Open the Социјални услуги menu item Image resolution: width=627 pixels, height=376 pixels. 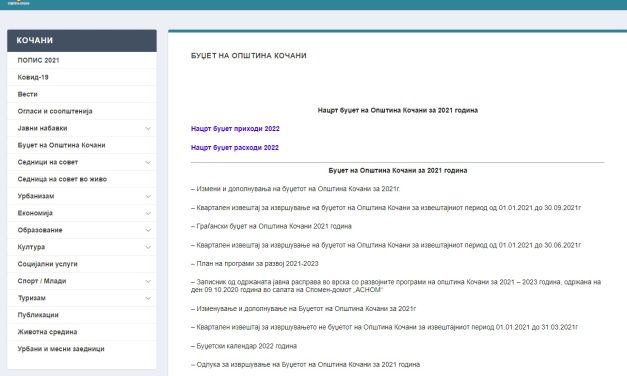tap(82, 264)
